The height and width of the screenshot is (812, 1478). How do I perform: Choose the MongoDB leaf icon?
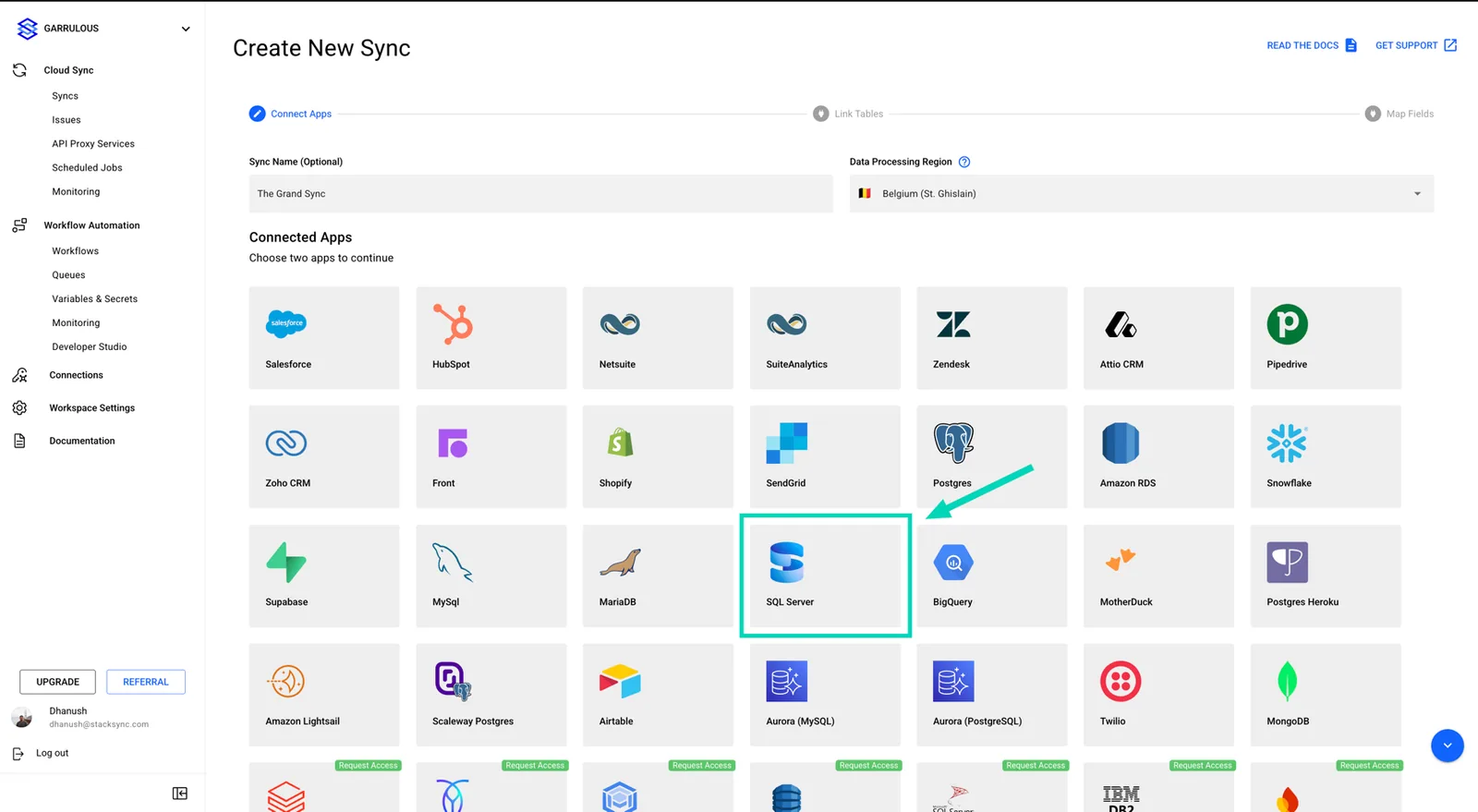(x=1287, y=681)
